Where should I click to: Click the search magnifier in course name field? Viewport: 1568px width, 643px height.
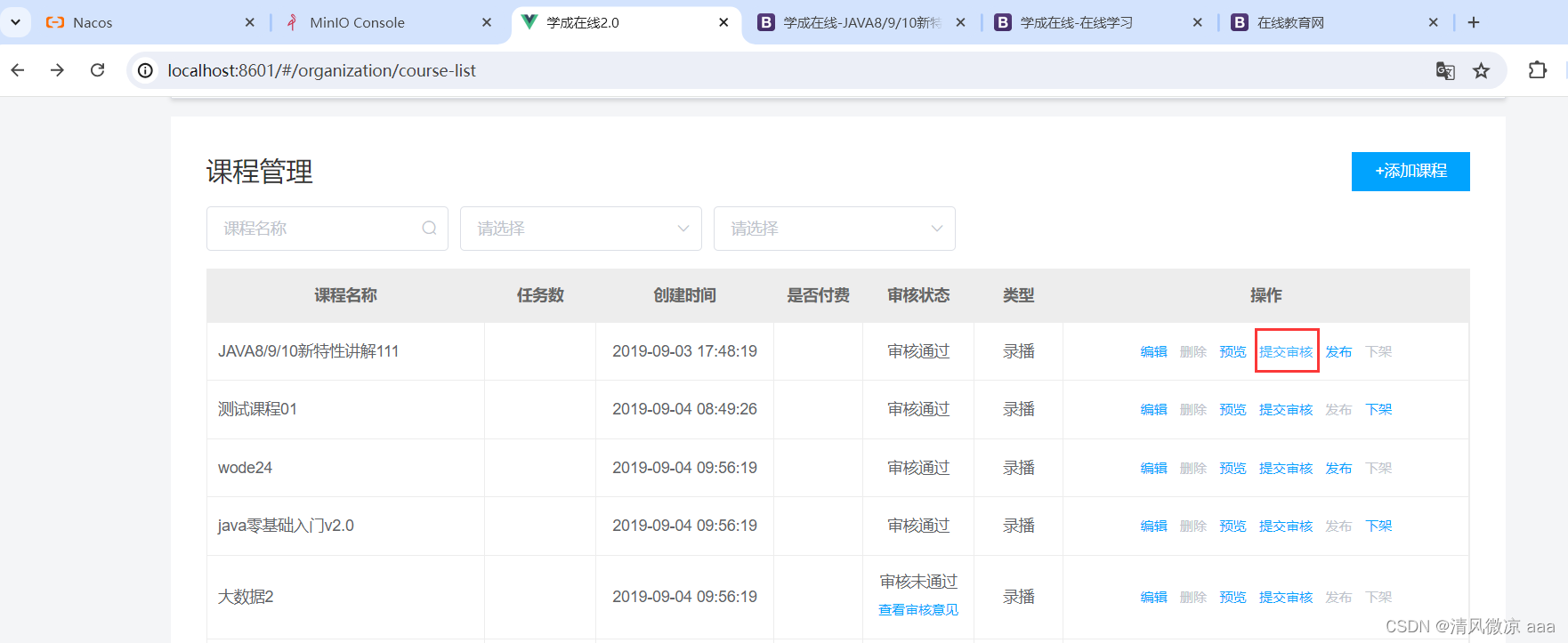click(429, 229)
